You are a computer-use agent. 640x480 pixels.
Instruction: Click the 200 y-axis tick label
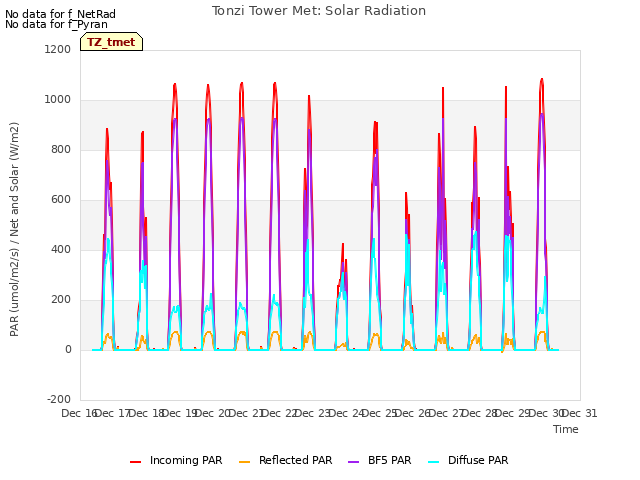(61, 300)
